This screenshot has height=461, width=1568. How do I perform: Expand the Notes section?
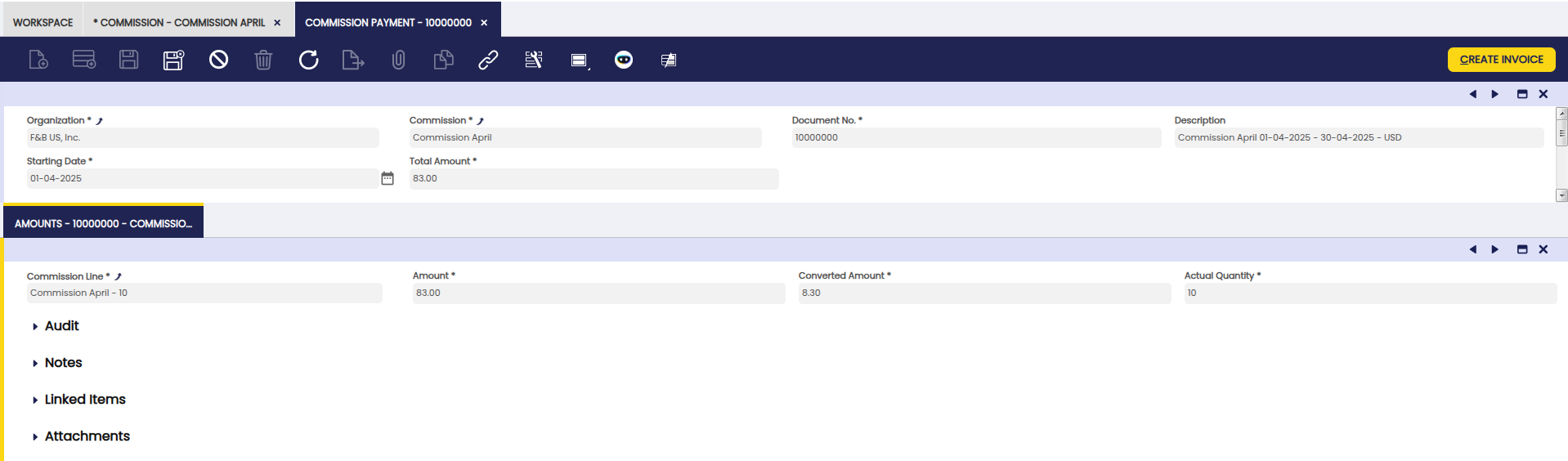click(63, 363)
